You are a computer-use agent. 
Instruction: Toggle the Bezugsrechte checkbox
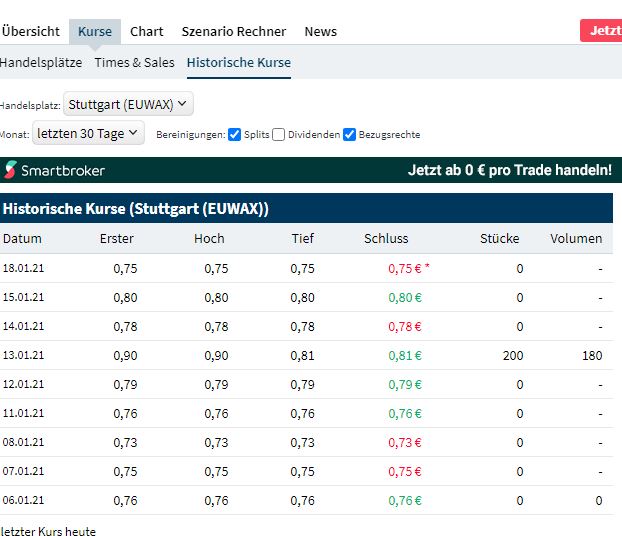pyautogui.click(x=350, y=135)
